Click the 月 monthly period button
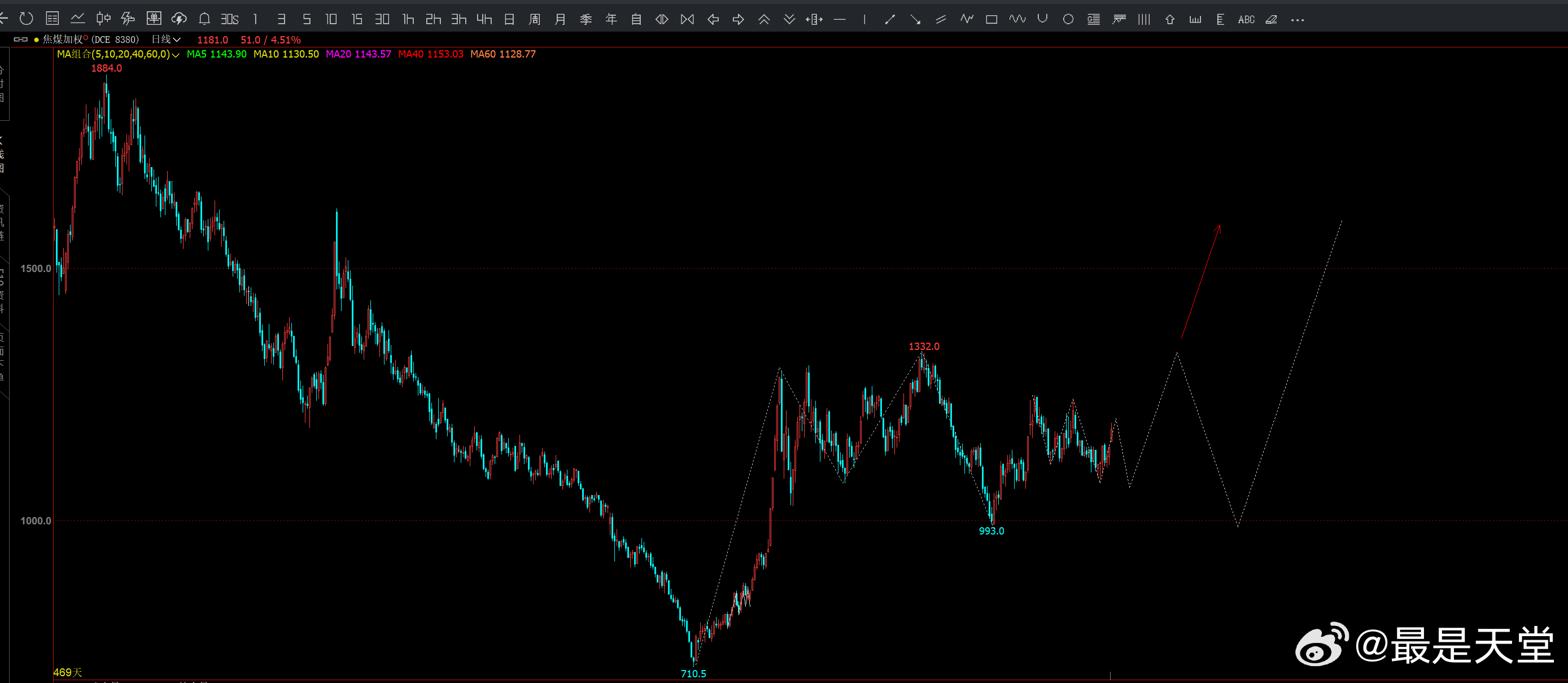The width and height of the screenshot is (1568, 683). click(560, 20)
